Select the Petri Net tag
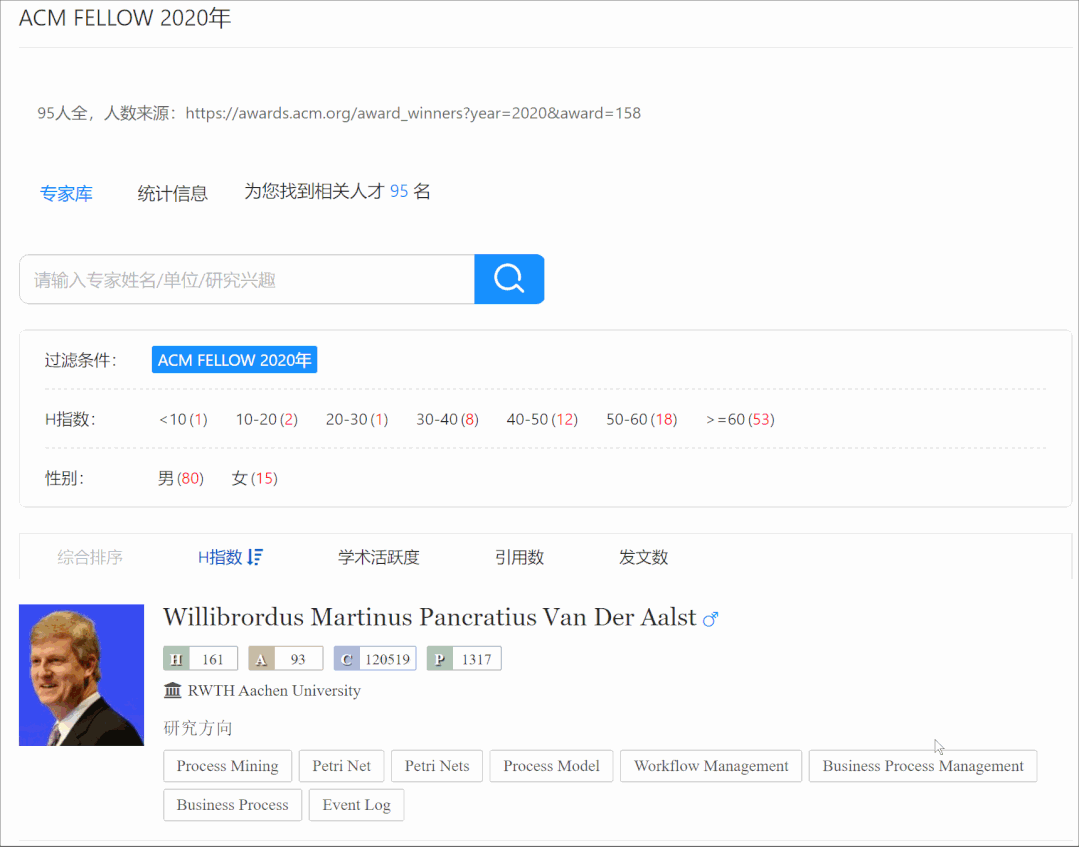 pyautogui.click(x=341, y=766)
